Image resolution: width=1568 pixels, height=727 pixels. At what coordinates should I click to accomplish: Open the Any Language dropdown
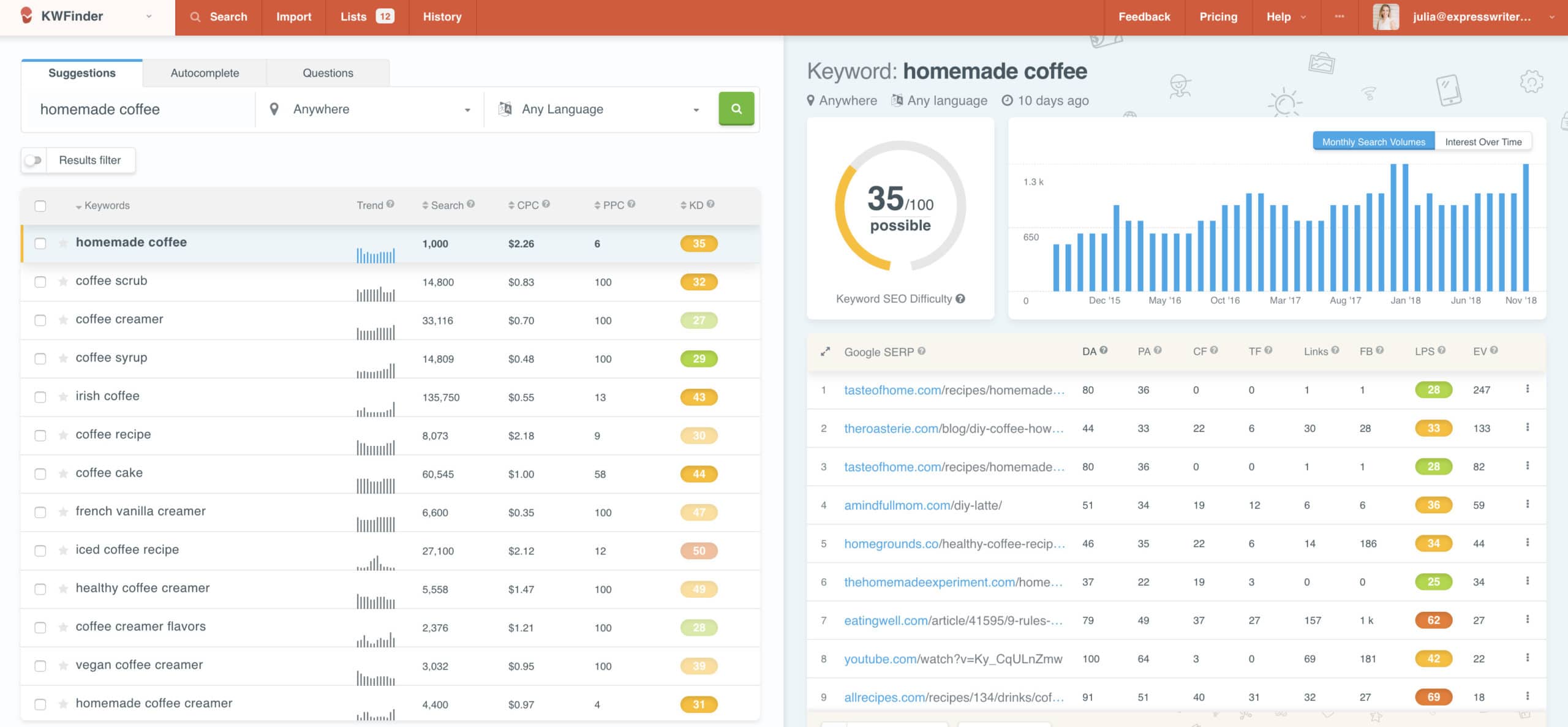(x=600, y=109)
